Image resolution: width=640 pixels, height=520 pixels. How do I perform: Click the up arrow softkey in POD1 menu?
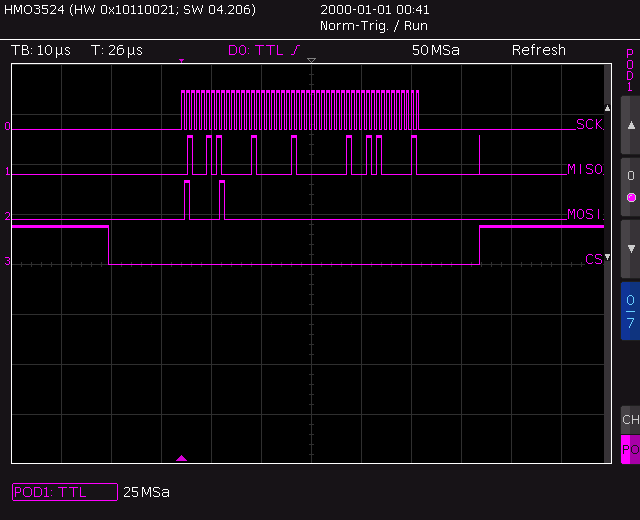pos(631,125)
